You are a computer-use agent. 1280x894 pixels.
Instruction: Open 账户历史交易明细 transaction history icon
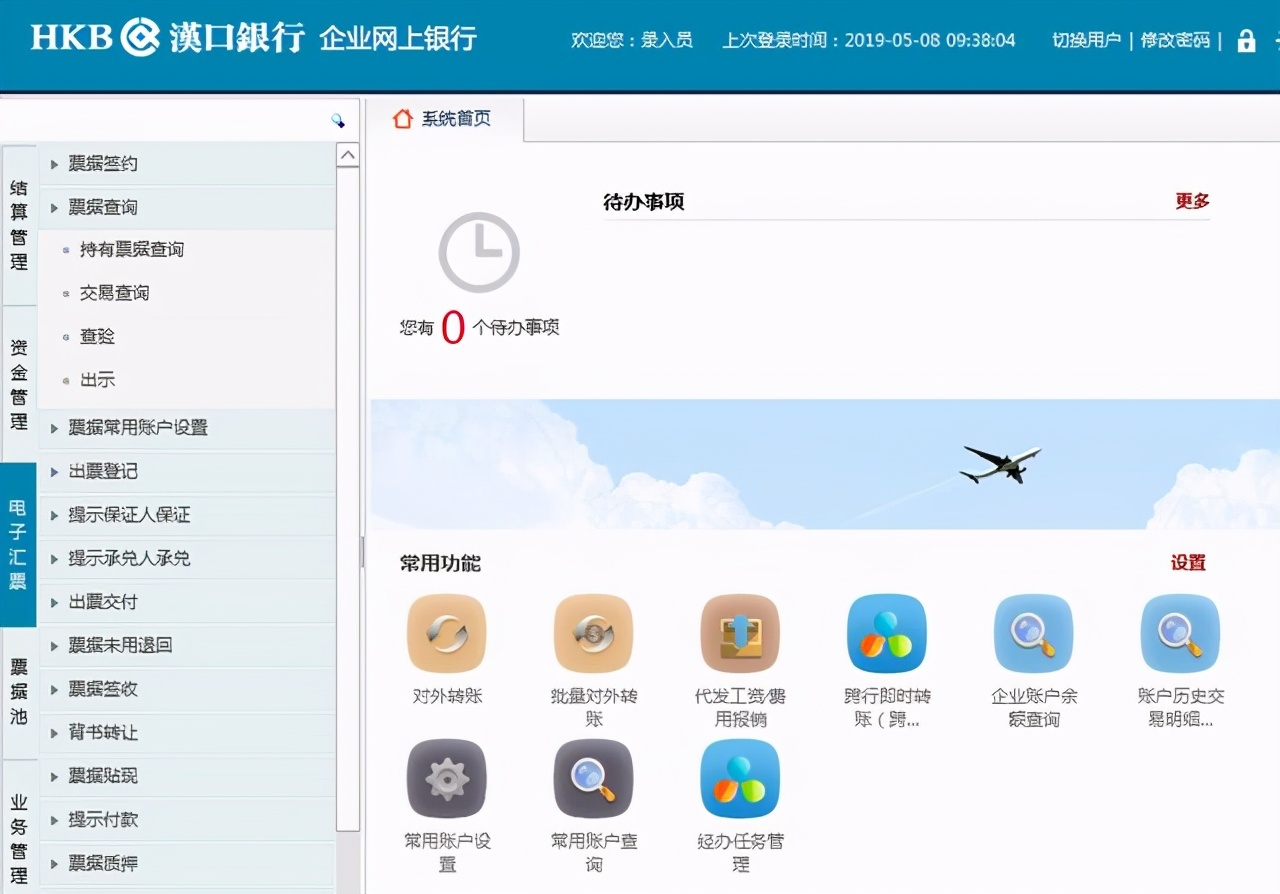1180,632
